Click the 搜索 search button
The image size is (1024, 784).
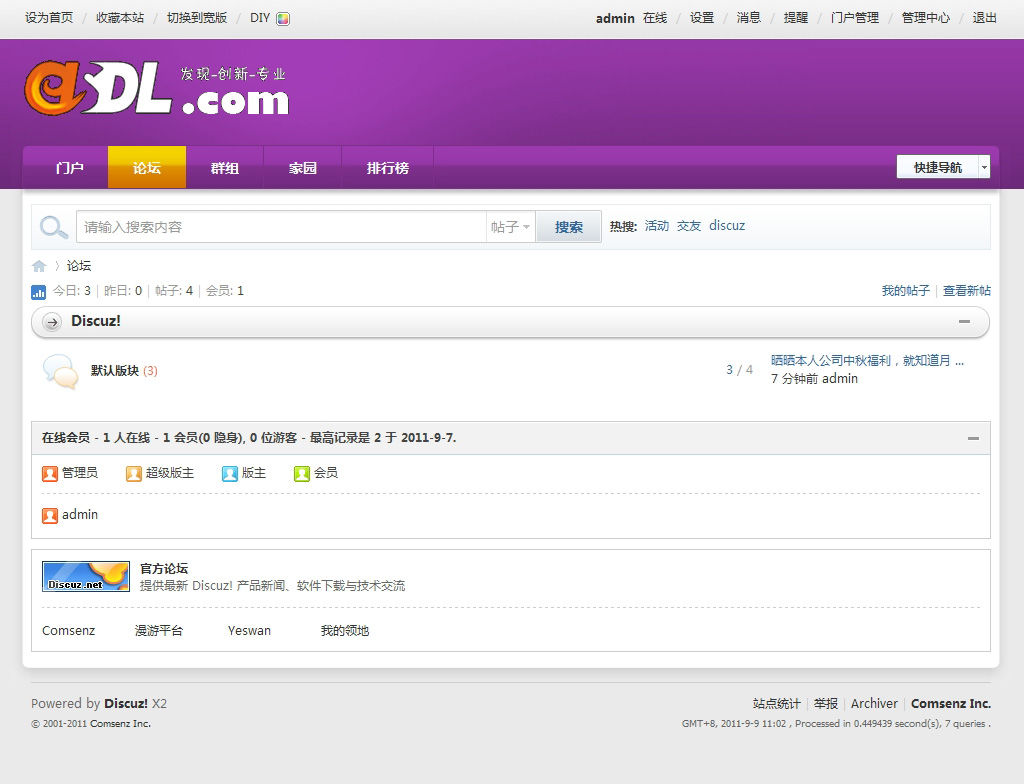point(568,227)
